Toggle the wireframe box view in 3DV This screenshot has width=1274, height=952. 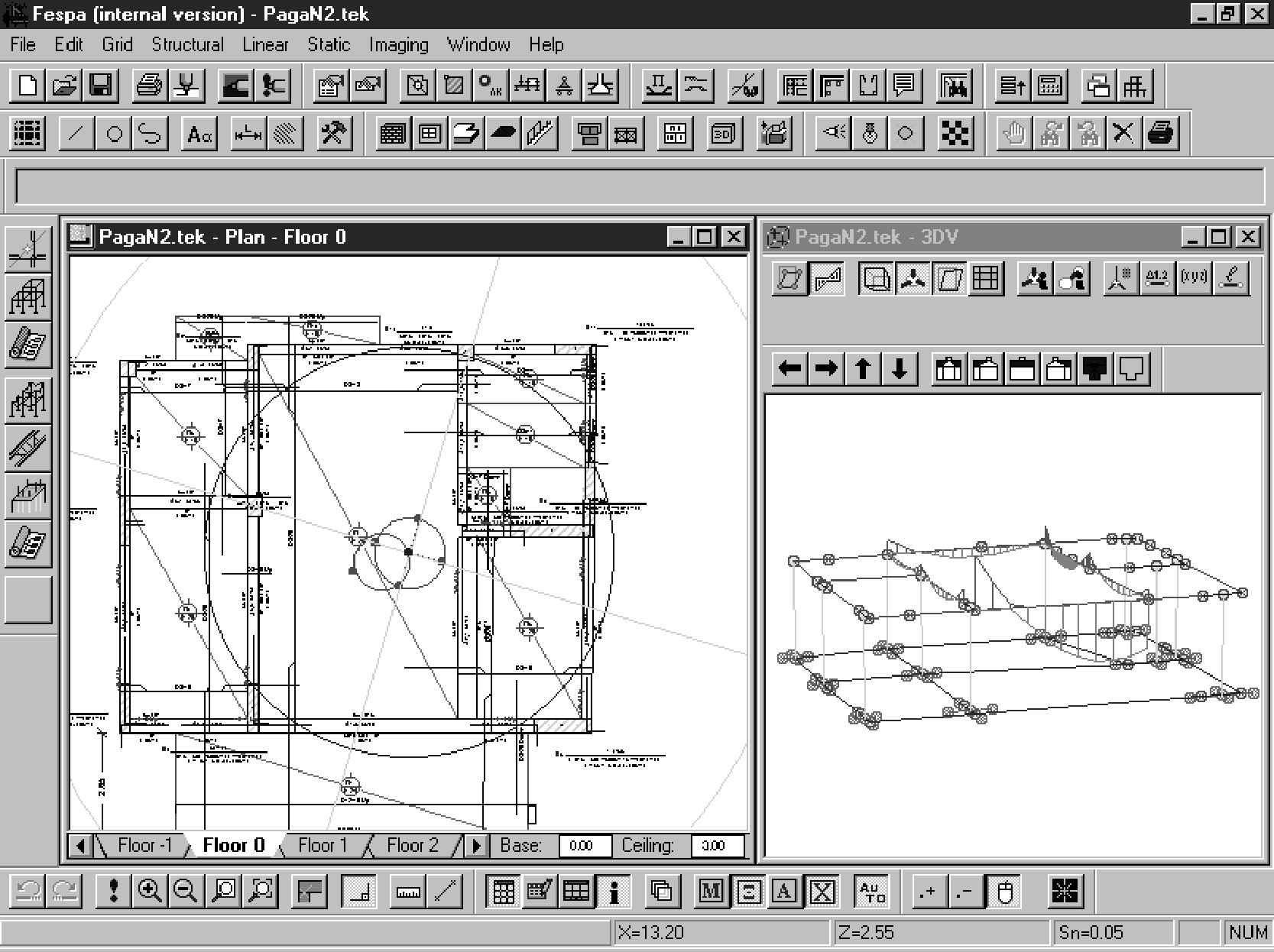click(x=876, y=278)
